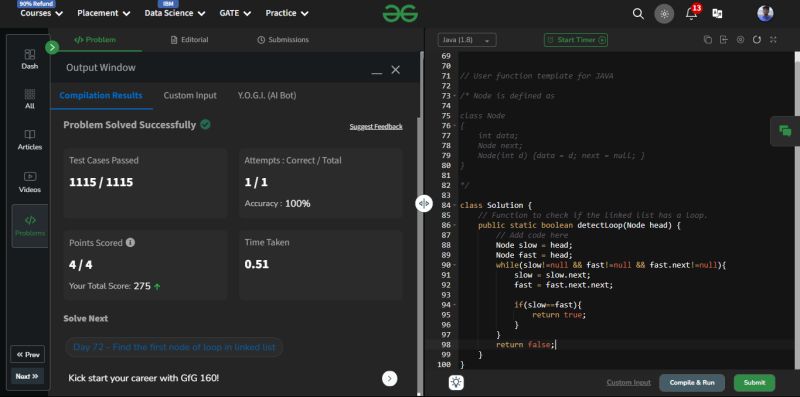Image resolution: width=800 pixels, height=397 pixels.
Task: Collapse code fold at line 86
Action: [455, 225]
